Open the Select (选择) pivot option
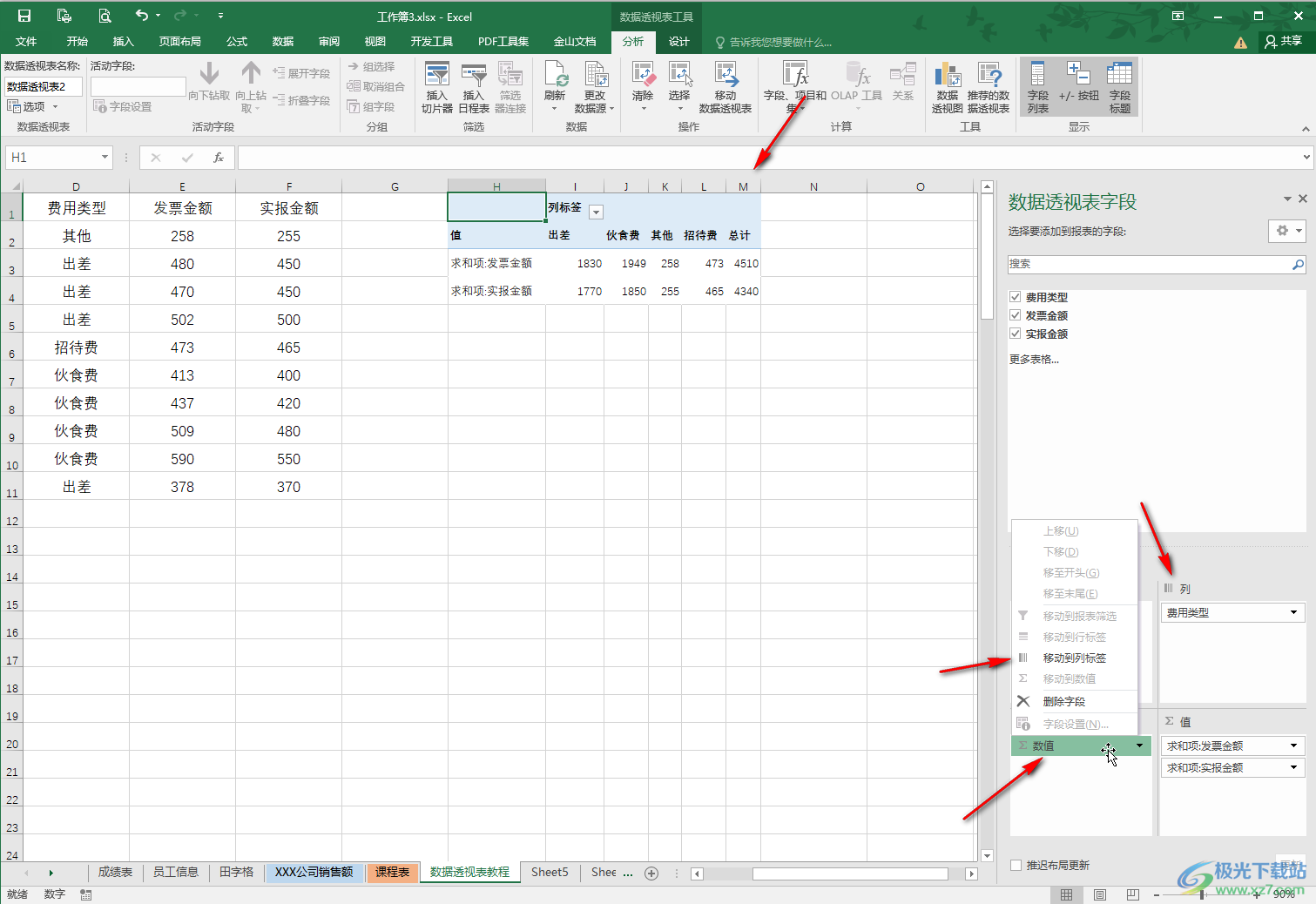Viewport: 1316px width, 904px height. point(679,87)
